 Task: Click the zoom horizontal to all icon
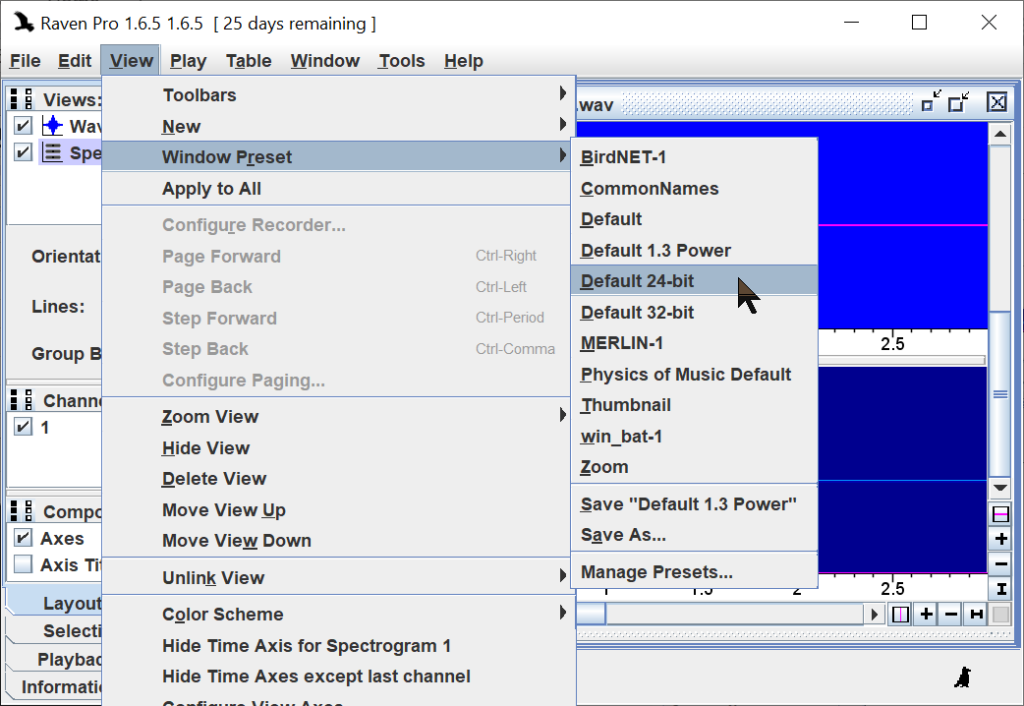coord(976,614)
